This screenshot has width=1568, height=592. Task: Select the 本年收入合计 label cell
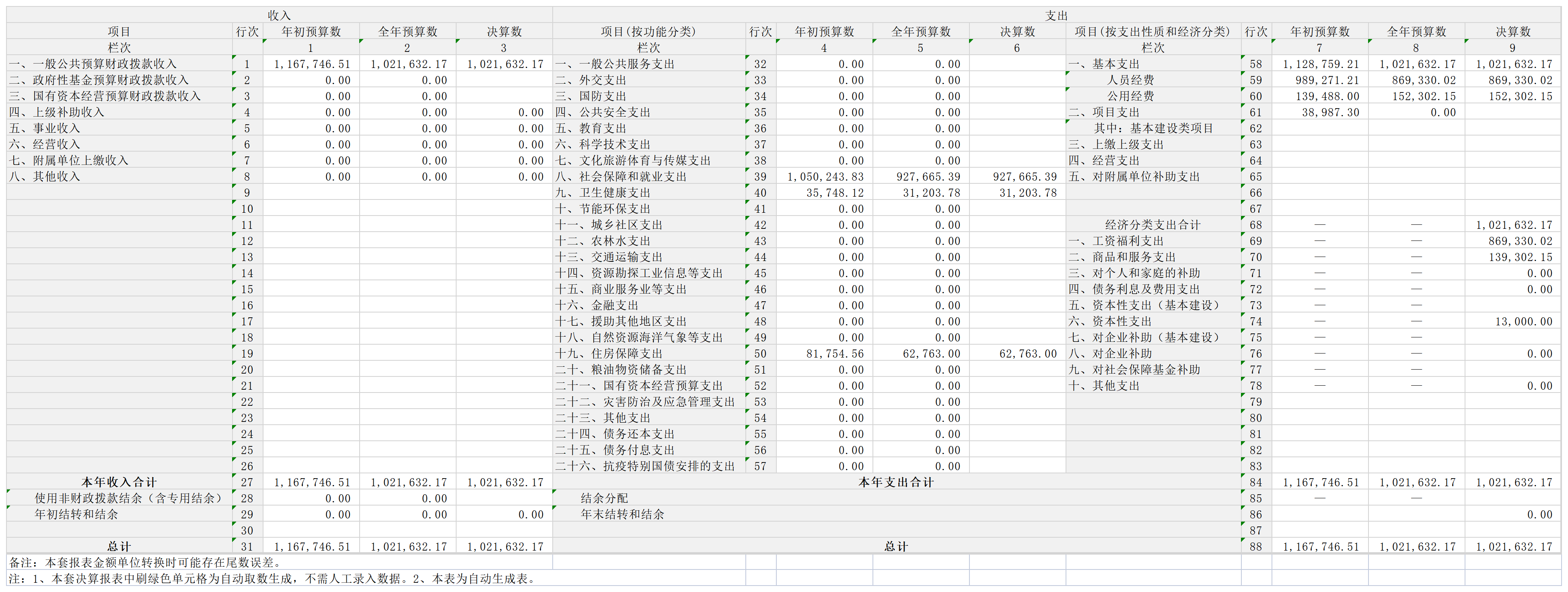click(119, 482)
